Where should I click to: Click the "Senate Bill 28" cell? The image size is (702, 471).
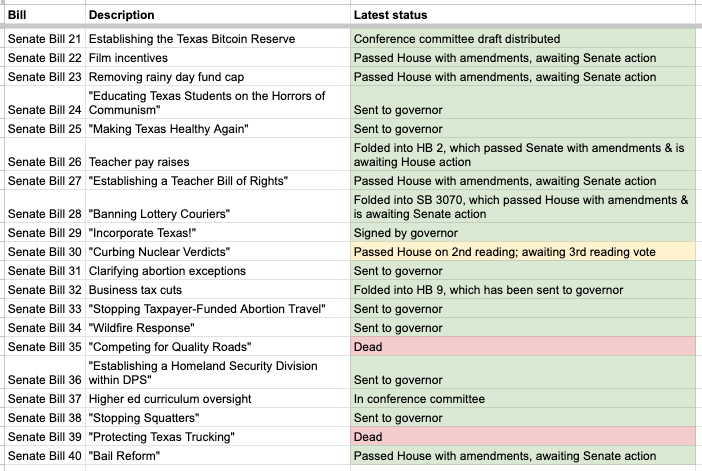tap(45, 206)
